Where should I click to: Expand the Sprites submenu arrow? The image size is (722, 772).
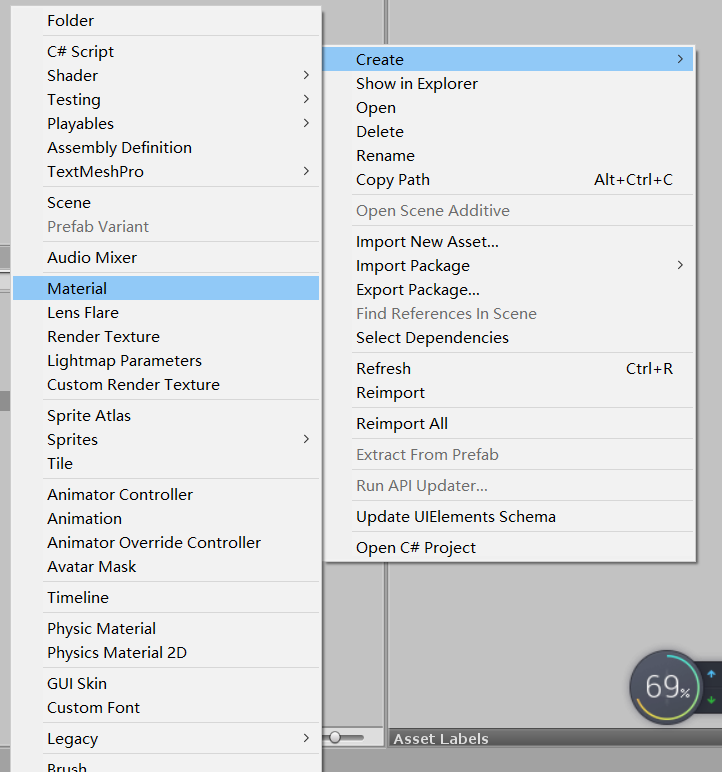(306, 439)
